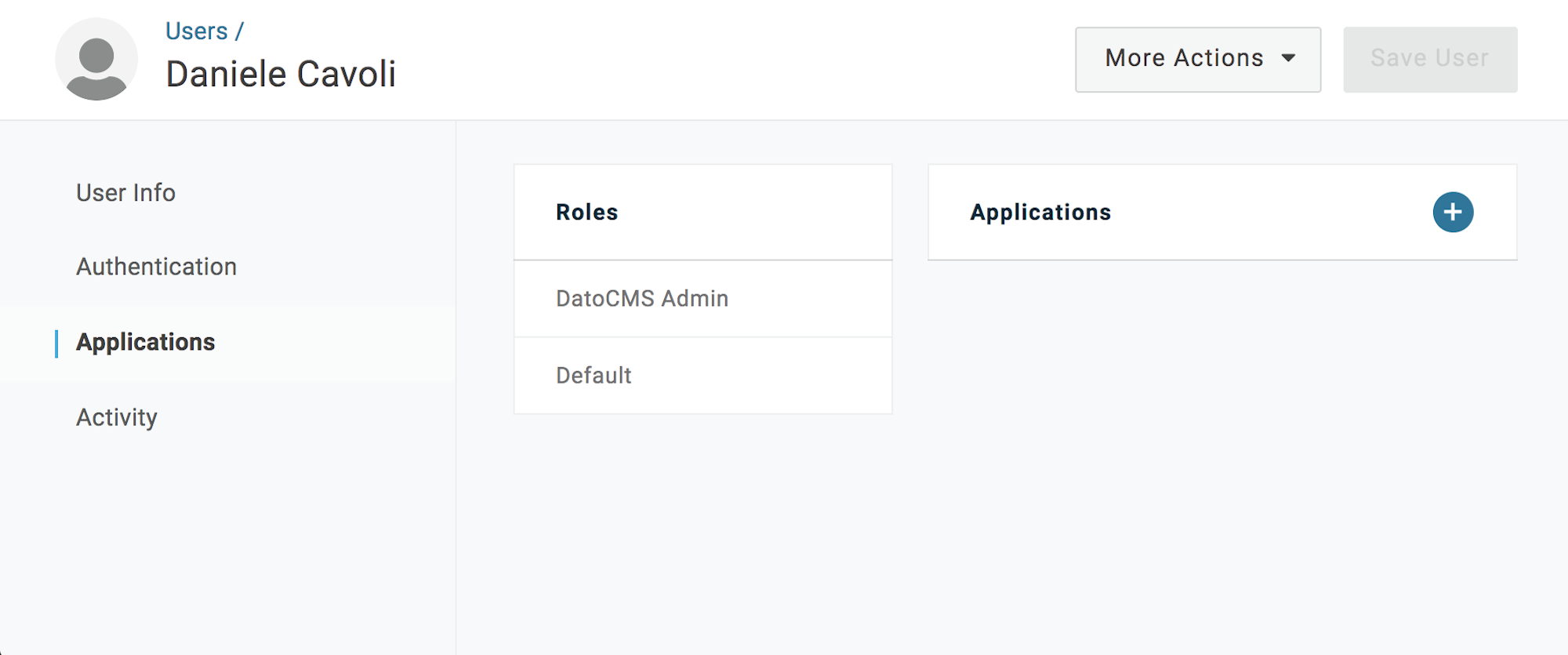1568x655 pixels.
Task: Go back via the Users breadcrumb link
Action: click(196, 31)
